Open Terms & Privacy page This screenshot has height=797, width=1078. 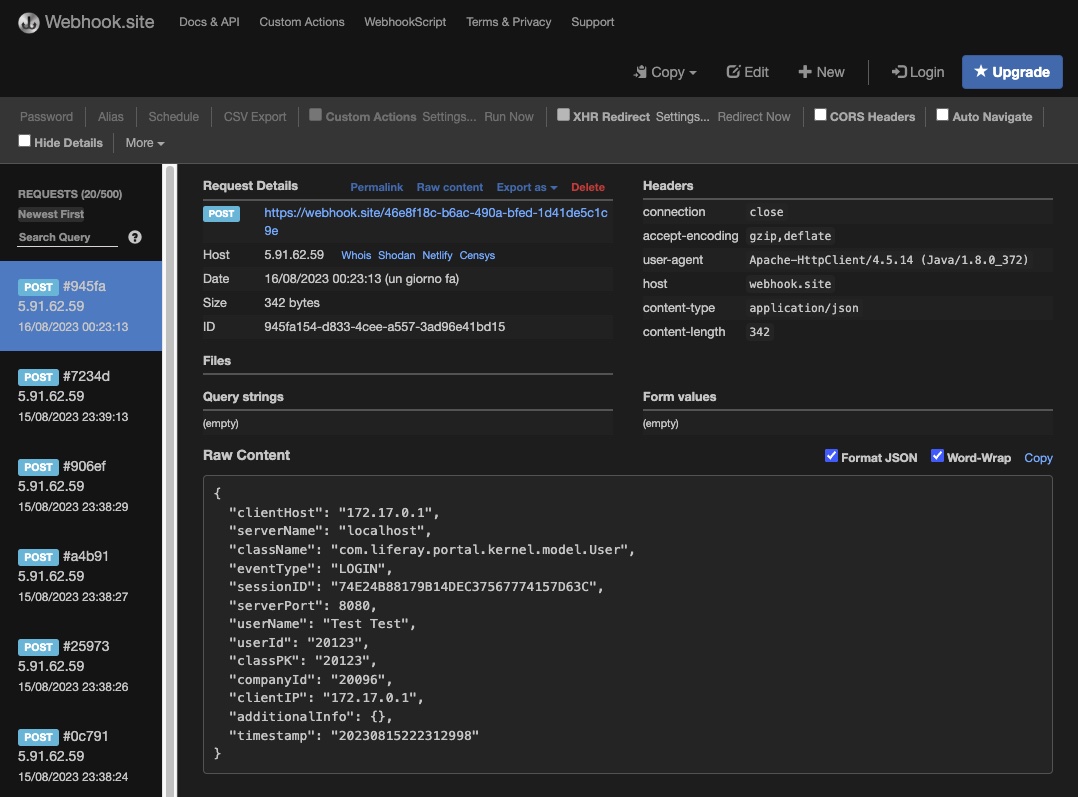(x=509, y=22)
